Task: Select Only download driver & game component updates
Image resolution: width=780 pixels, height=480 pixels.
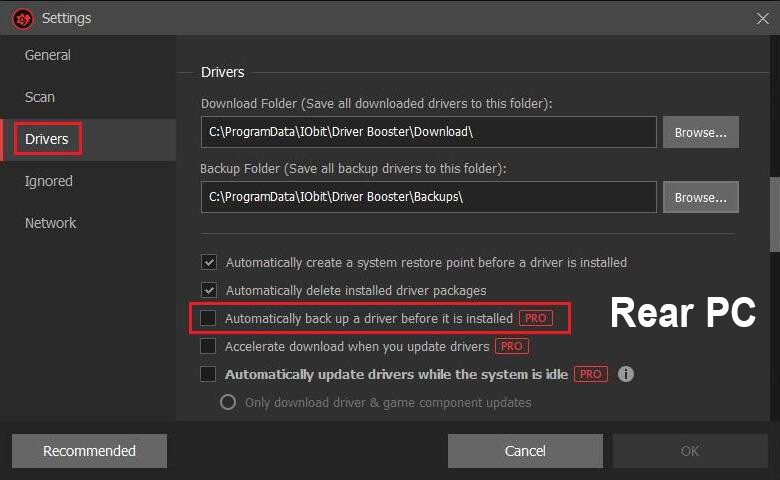Action: 228,402
